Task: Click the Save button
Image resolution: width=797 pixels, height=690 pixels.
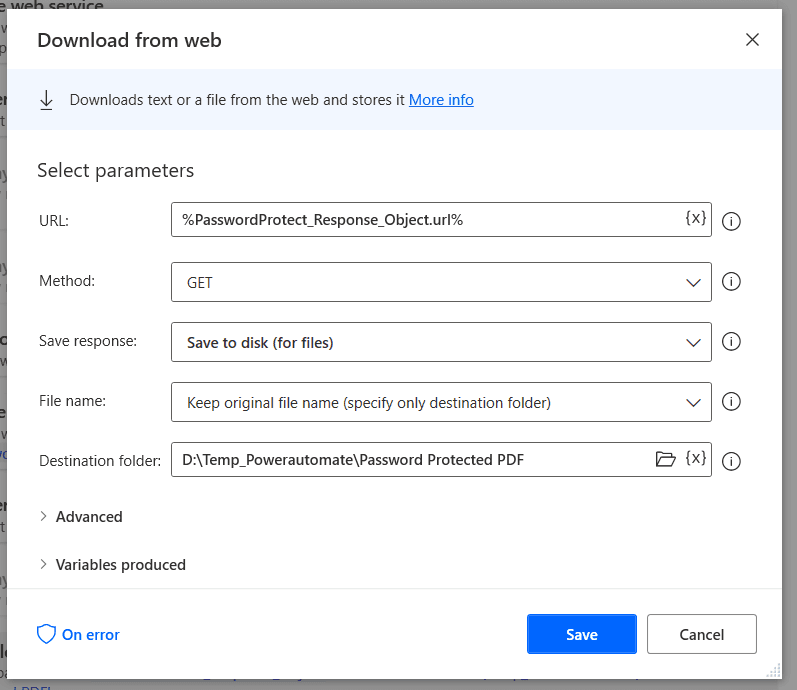Action: point(581,634)
